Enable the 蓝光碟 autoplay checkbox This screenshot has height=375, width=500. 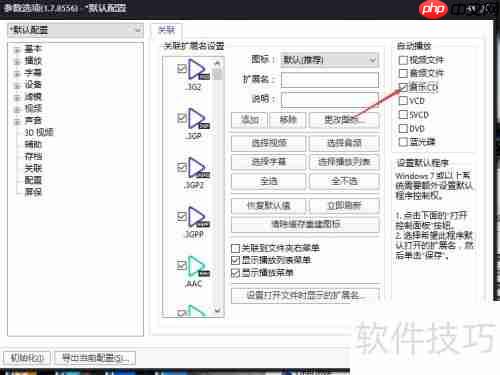tap(403, 142)
